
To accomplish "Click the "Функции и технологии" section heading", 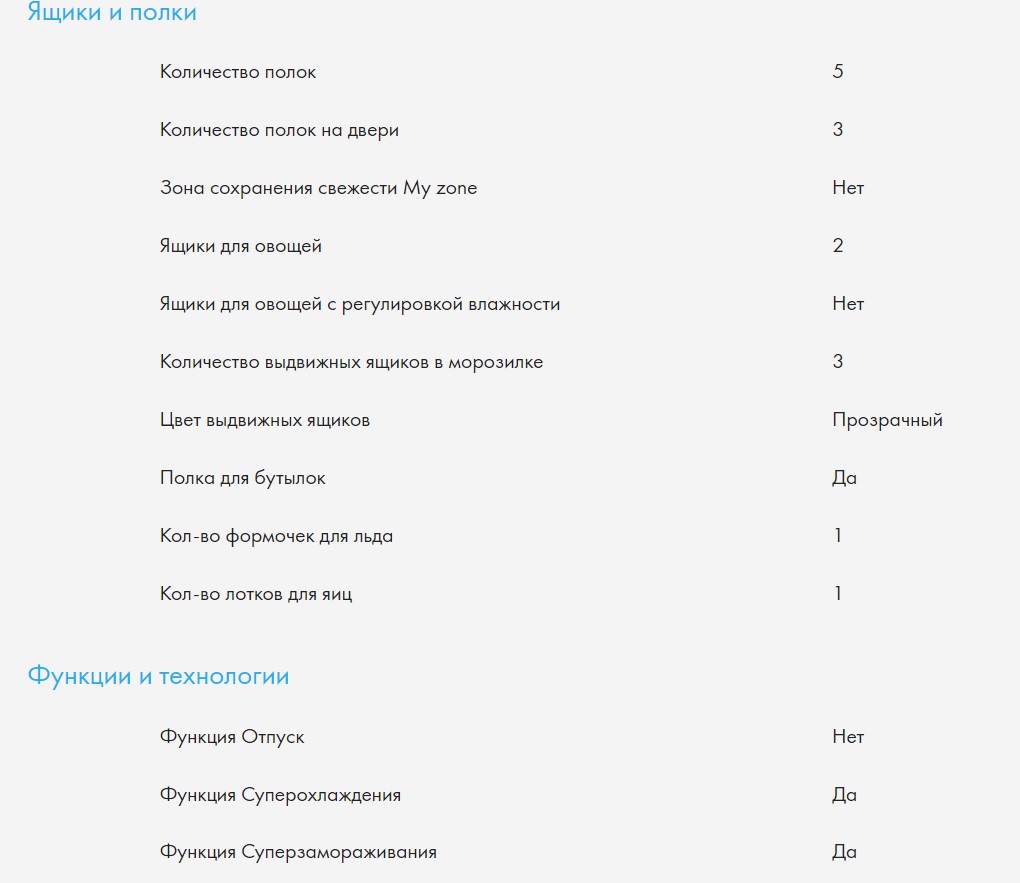I will [158, 677].
